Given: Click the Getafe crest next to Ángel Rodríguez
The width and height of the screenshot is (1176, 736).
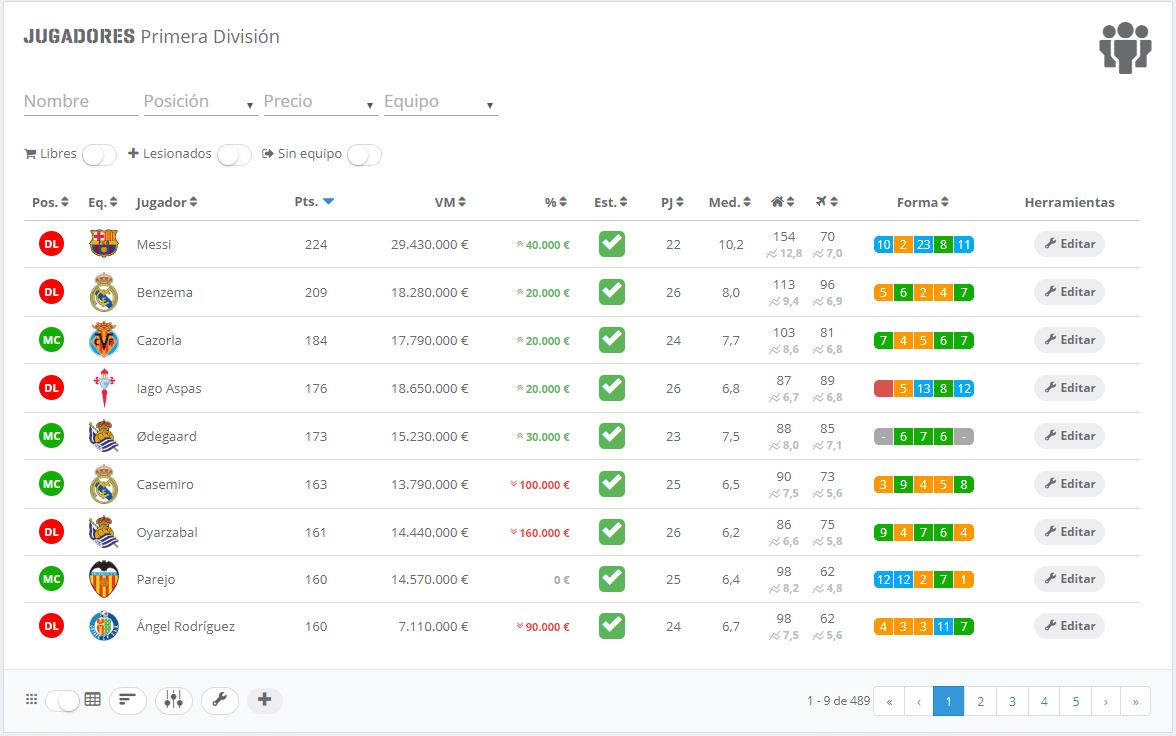Looking at the screenshot, I should pyautogui.click(x=104, y=626).
